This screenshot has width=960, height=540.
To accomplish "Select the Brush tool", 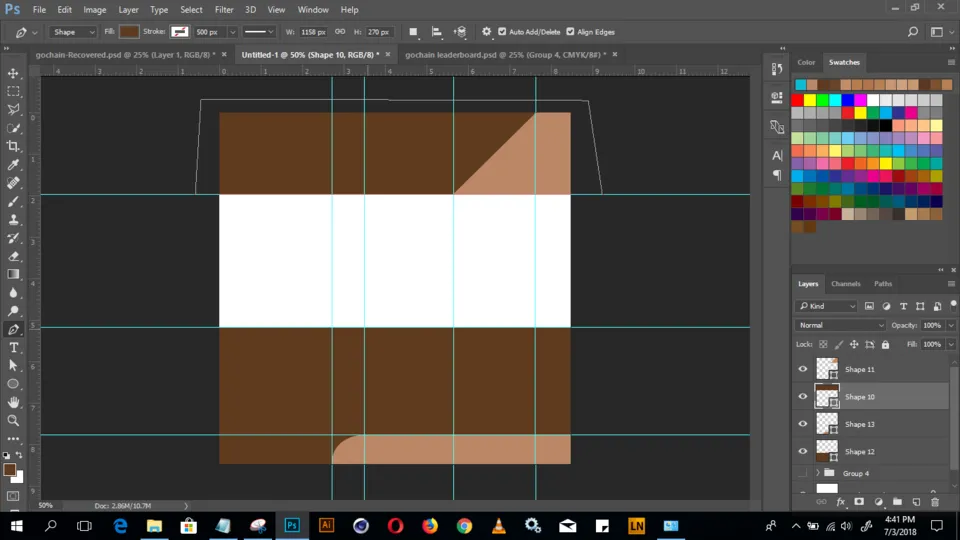I will [x=13, y=201].
